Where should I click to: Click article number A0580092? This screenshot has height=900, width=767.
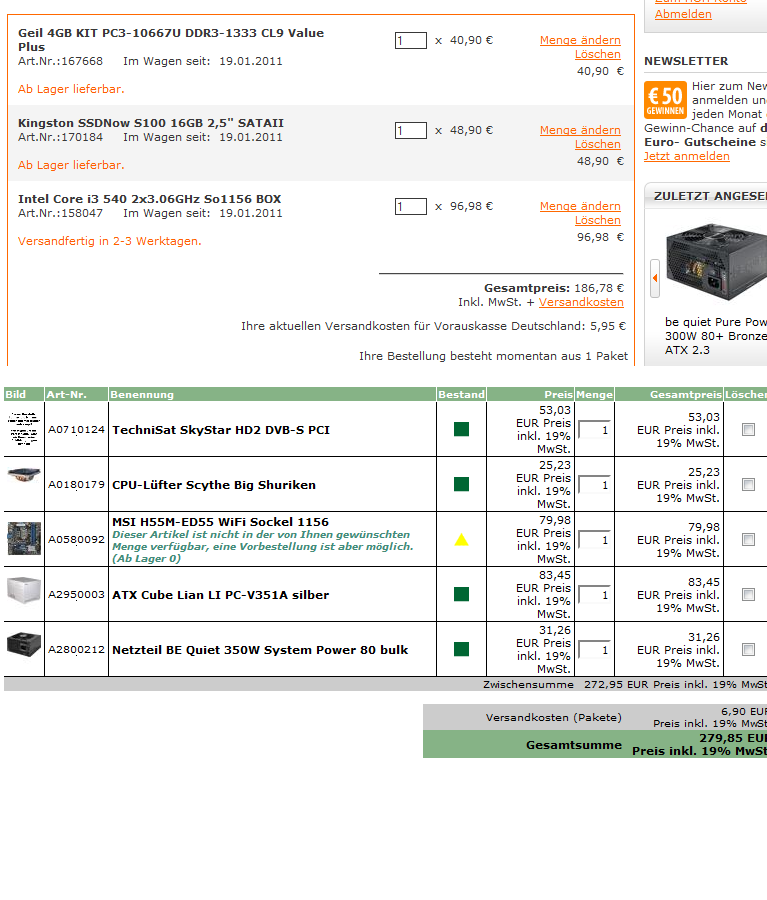(x=76, y=540)
